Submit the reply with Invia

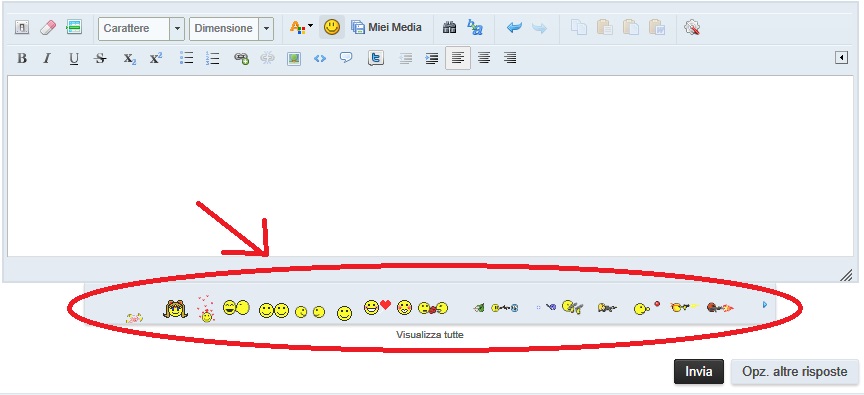pos(699,372)
